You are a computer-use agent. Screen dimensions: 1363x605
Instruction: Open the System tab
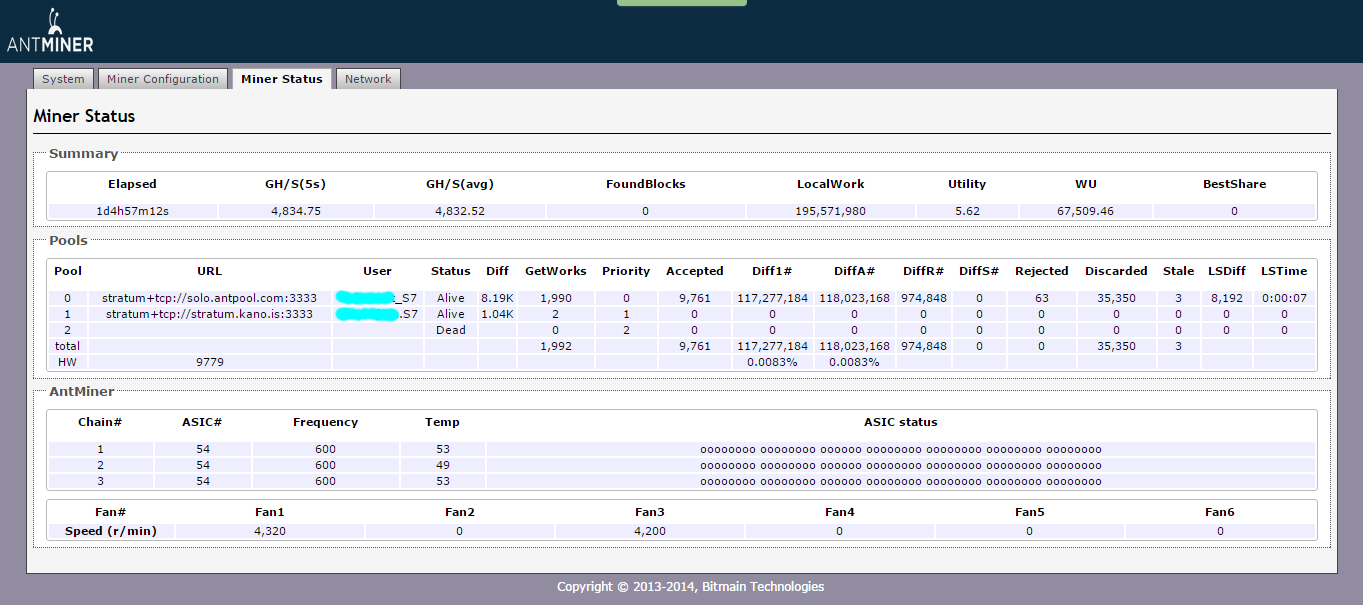pyautogui.click(x=63, y=79)
